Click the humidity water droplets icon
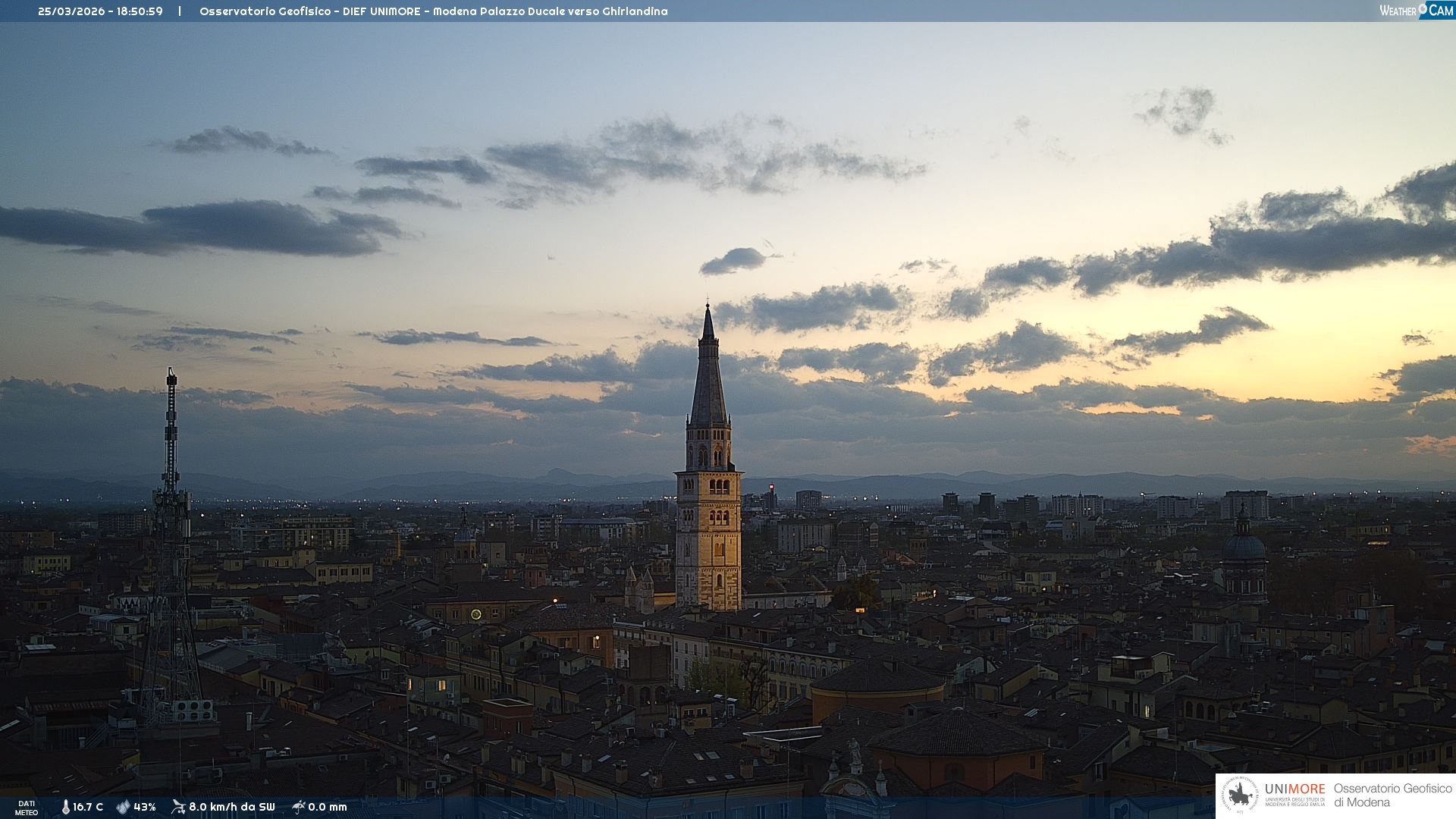Image resolution: width=1456 pixels, height=819 pixels. (123, 807)
